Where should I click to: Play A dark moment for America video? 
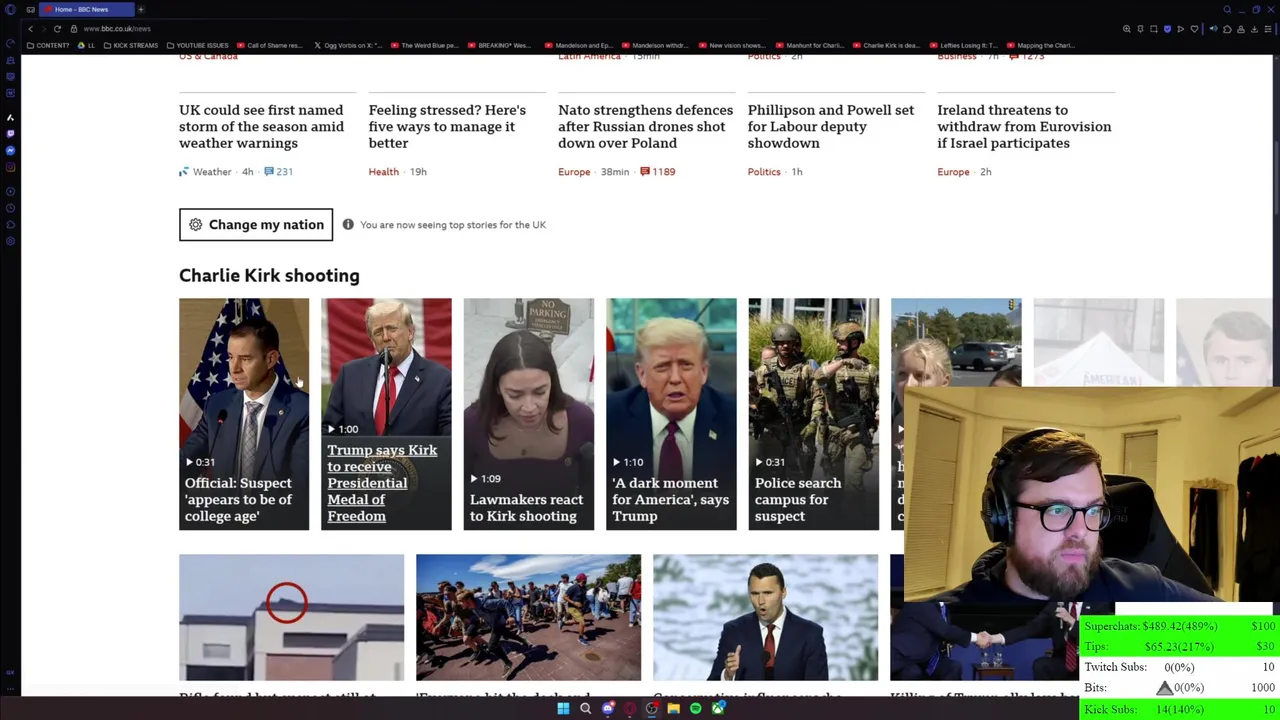671,414
